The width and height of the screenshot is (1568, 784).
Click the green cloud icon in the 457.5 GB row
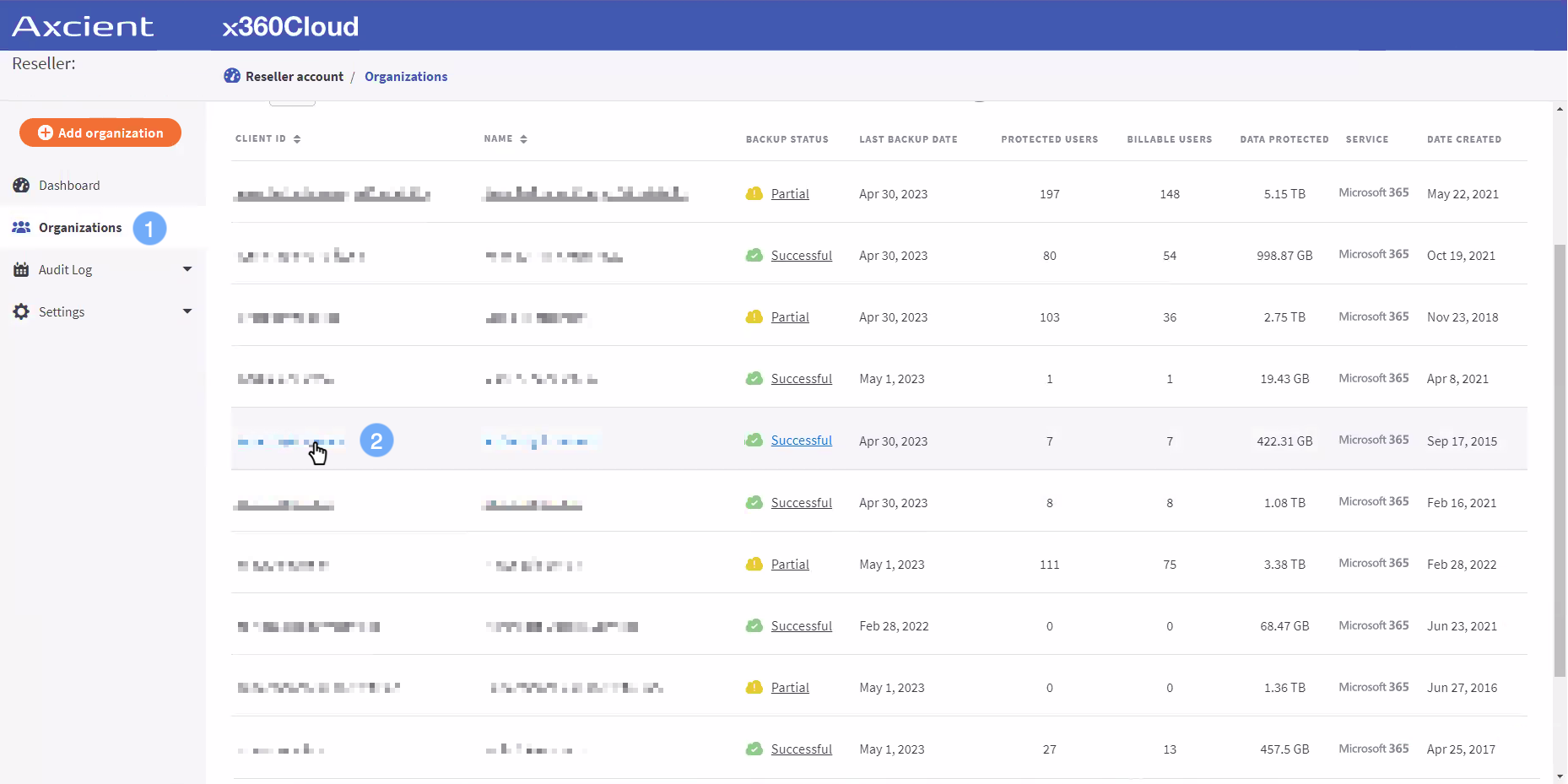click(754, 749)
